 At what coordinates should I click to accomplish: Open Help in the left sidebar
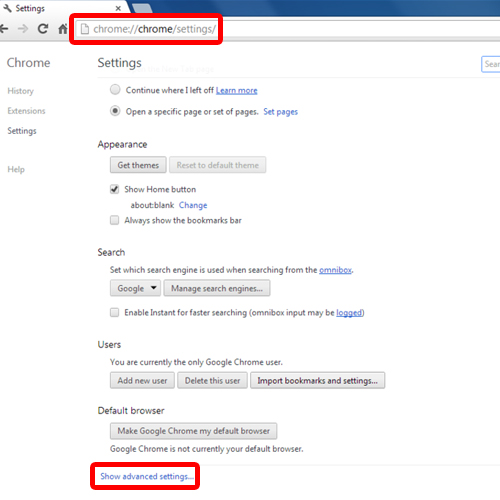click(x=16, y=169)
